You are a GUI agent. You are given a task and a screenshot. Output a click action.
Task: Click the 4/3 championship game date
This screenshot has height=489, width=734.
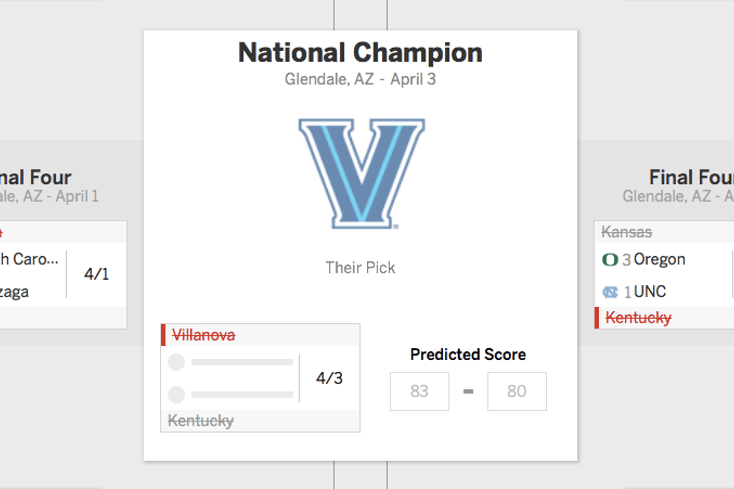click(329, 378)
